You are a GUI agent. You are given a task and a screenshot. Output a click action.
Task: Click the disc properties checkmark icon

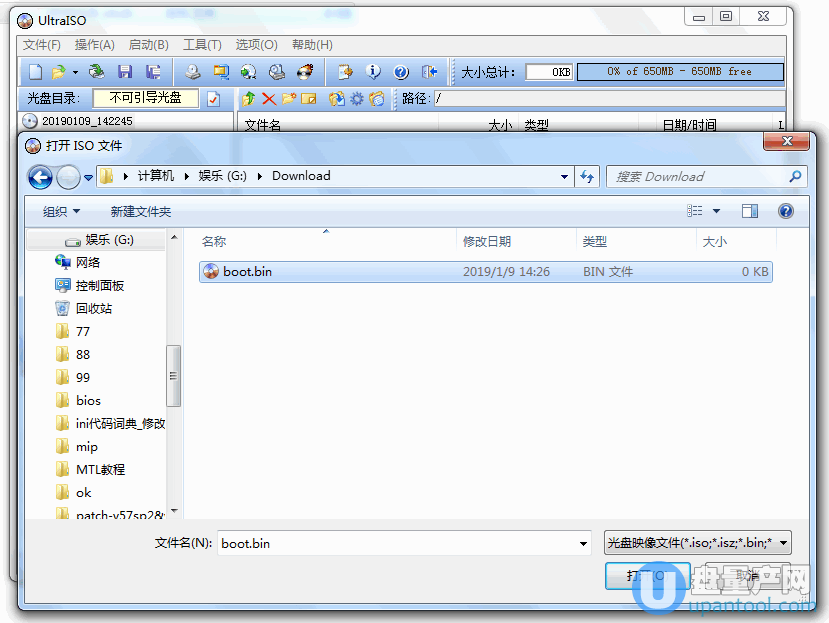click(214, 99)
